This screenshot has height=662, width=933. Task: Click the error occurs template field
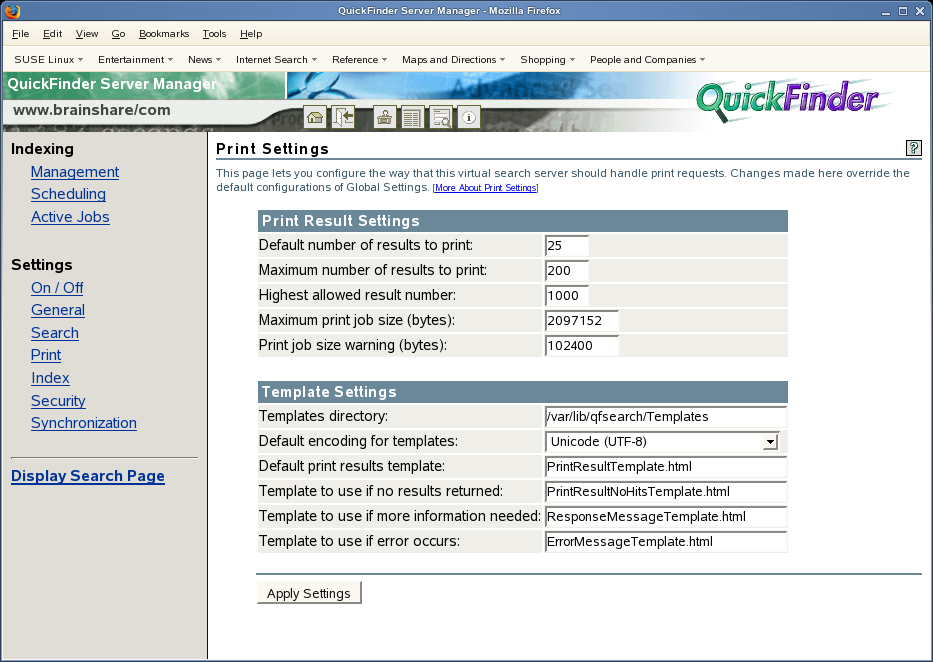point(666,541)
